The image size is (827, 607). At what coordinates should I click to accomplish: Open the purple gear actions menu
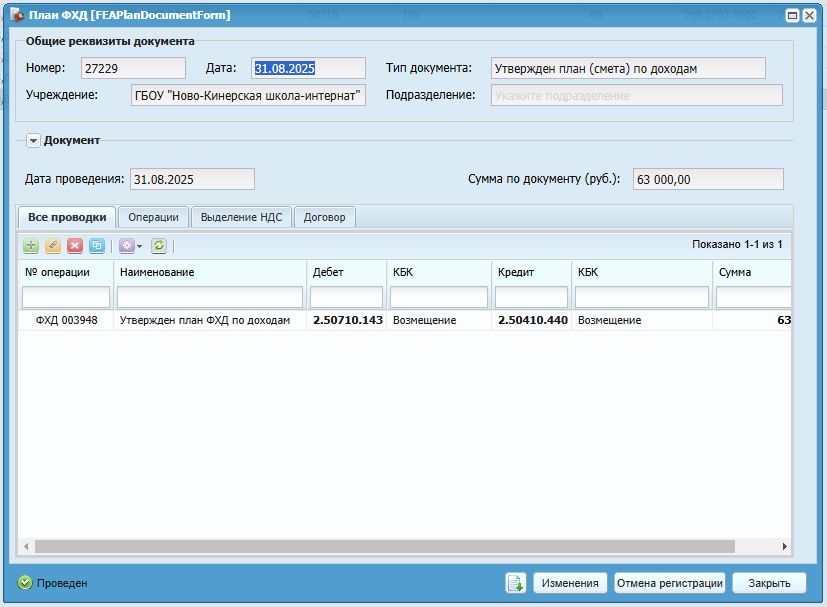click(130, 245)
